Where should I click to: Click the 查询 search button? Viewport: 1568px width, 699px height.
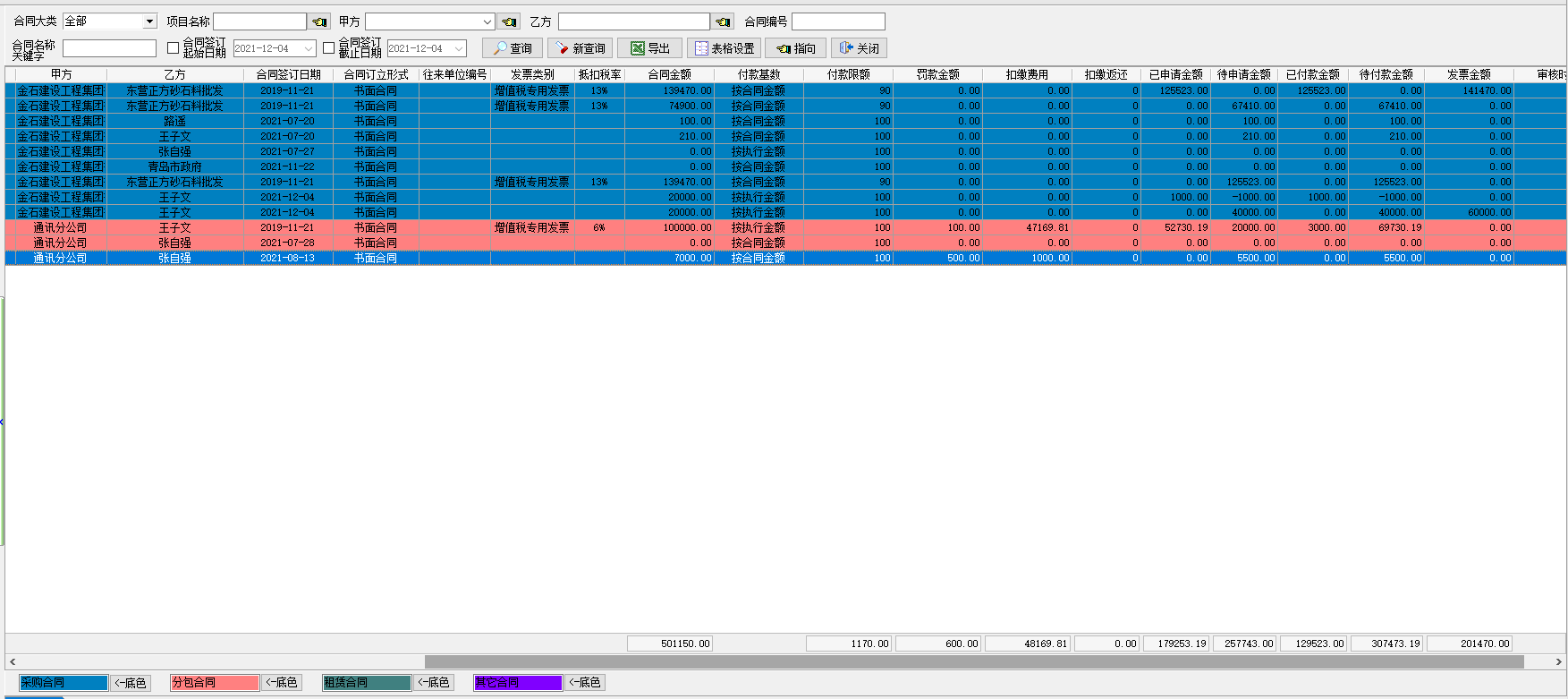(513, 48)
